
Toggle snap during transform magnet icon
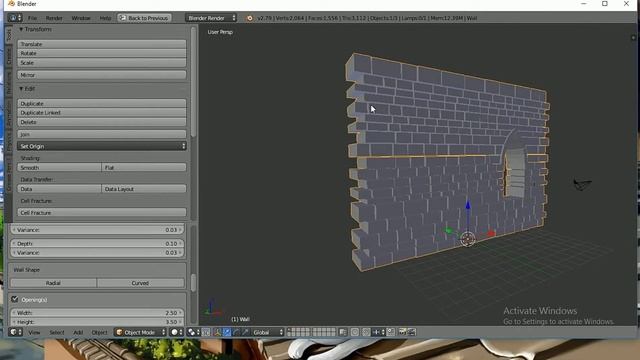point(366,332)
